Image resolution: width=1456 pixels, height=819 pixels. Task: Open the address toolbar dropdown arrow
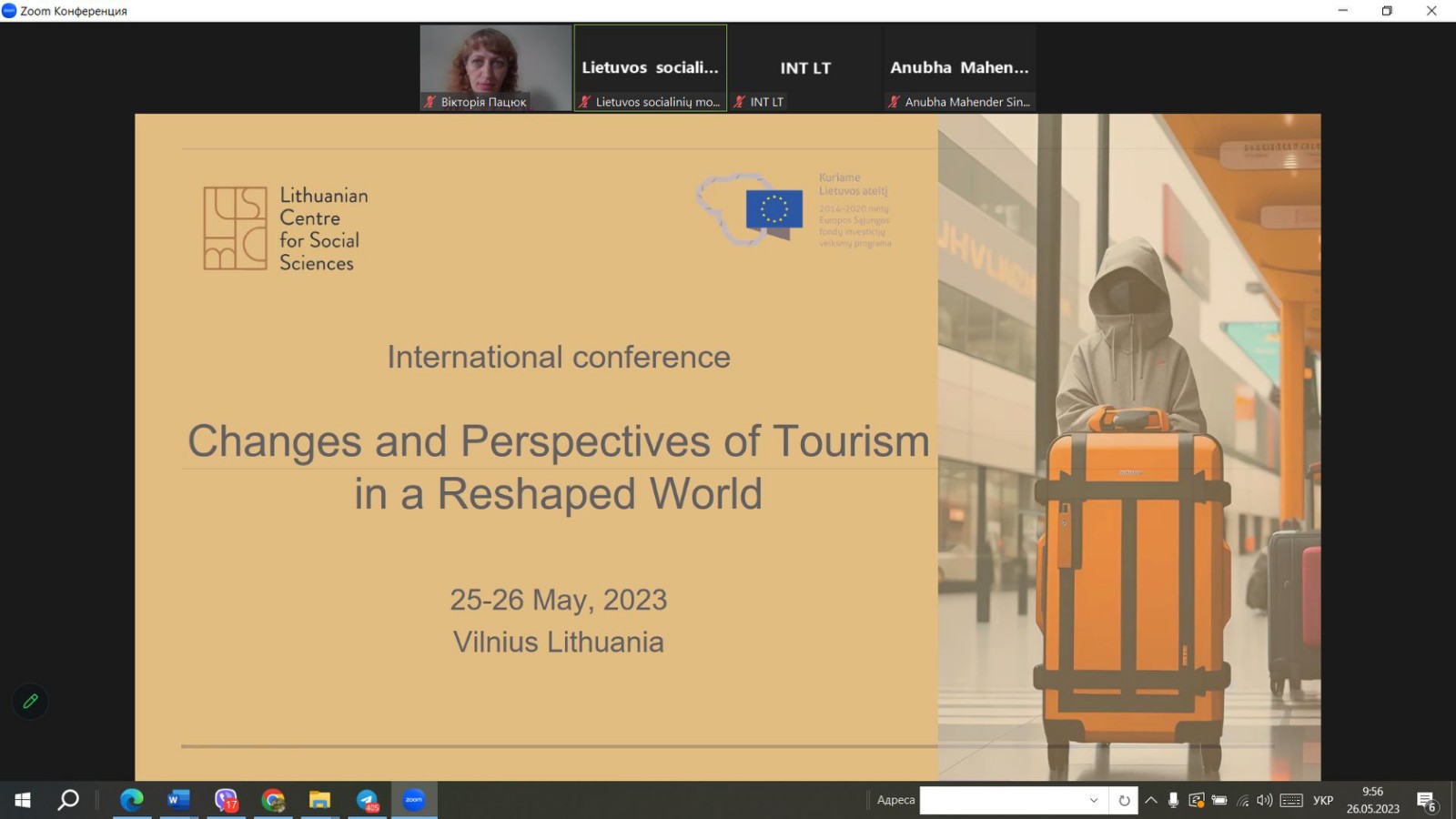click(1094, 800)
